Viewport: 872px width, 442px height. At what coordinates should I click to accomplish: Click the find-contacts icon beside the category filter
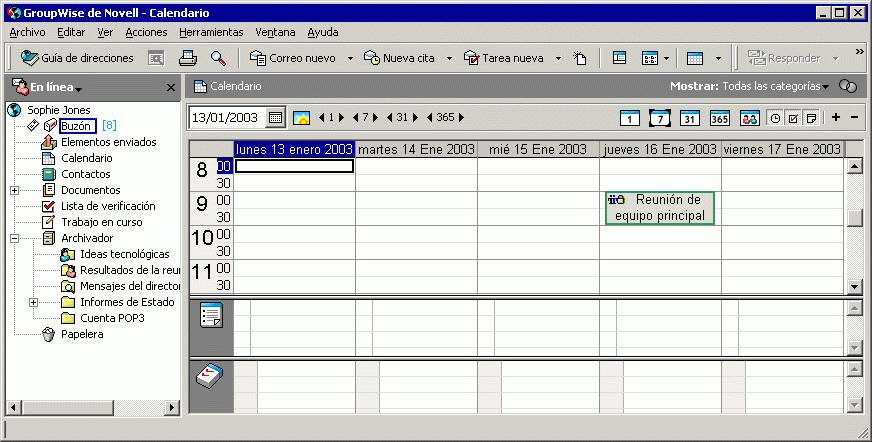pos(848,86)
